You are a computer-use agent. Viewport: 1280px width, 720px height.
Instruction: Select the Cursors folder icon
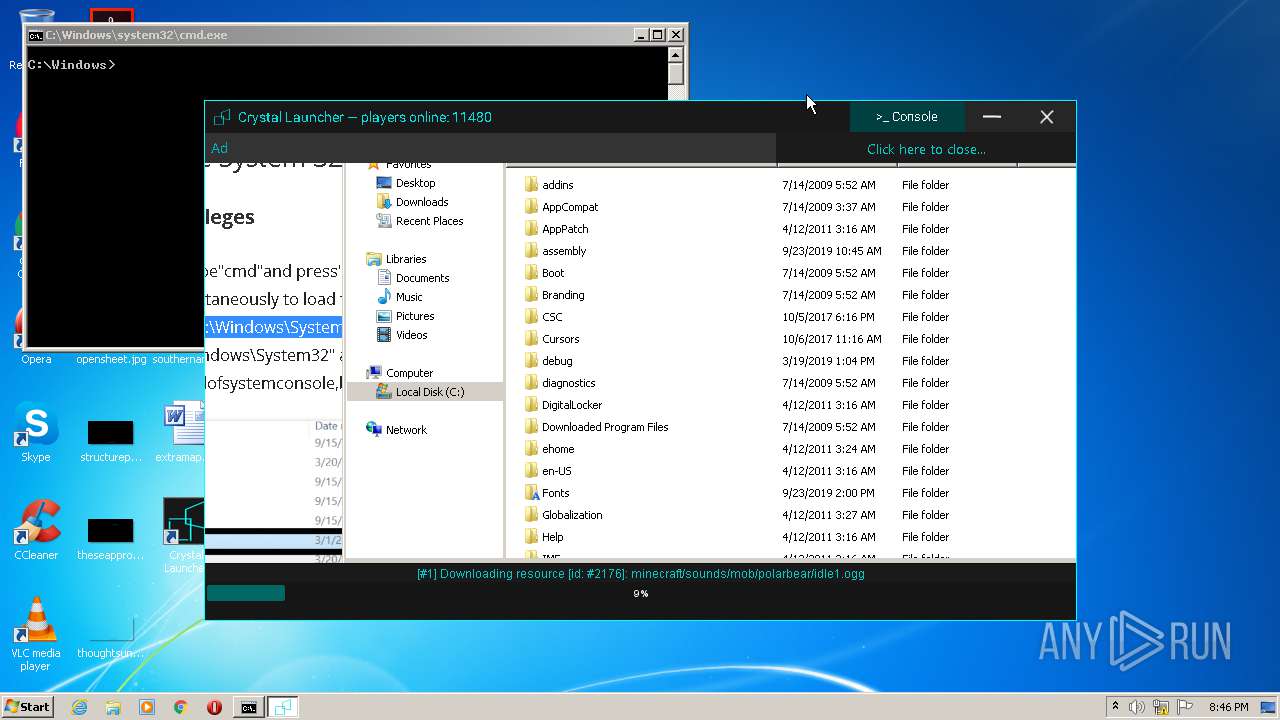pyautogui.click(x=531, y=339)
